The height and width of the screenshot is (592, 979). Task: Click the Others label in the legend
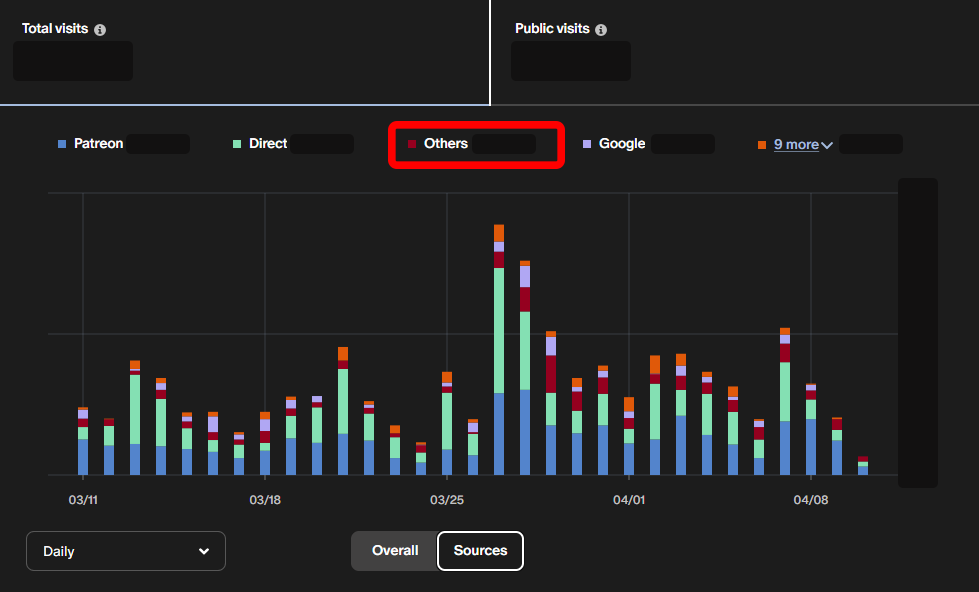446,144
